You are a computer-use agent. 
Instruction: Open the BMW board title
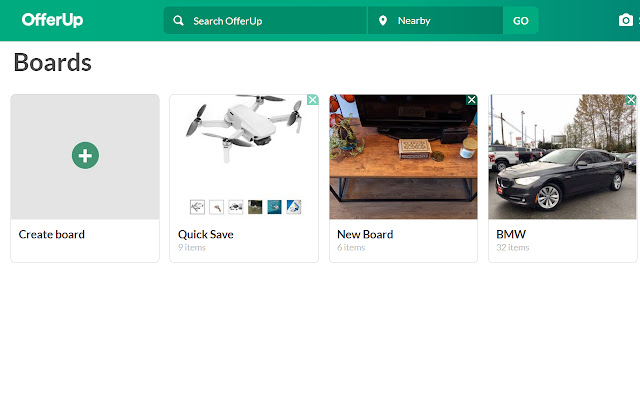(511, 234)
